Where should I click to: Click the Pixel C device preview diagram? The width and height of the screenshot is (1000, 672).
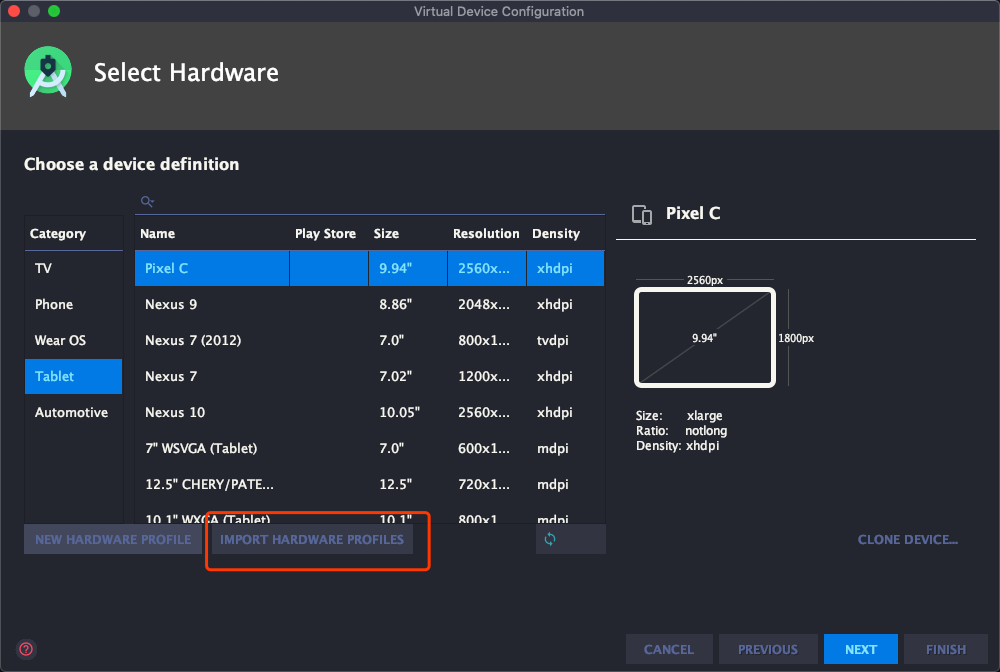pyautogui.click(x=705, y=337)
